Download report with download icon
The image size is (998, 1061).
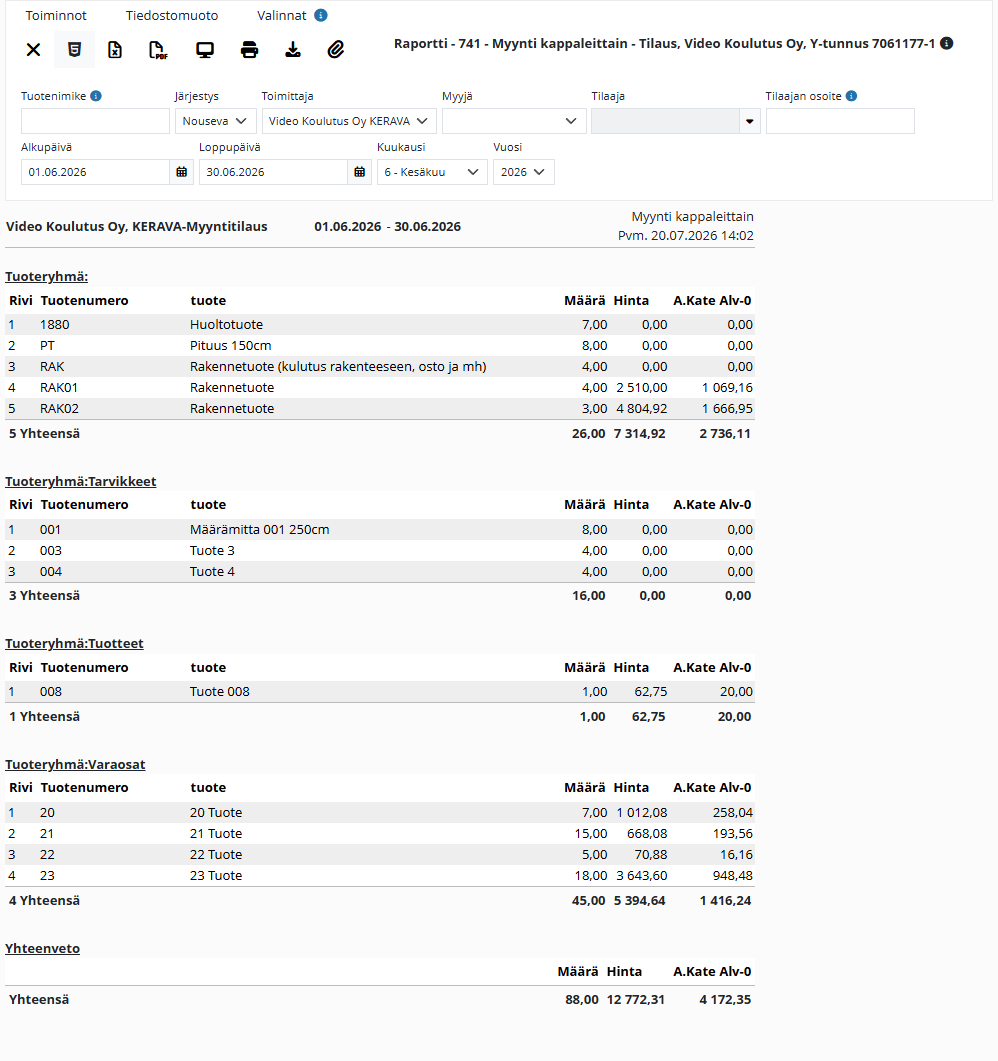[x=293, y=49]
